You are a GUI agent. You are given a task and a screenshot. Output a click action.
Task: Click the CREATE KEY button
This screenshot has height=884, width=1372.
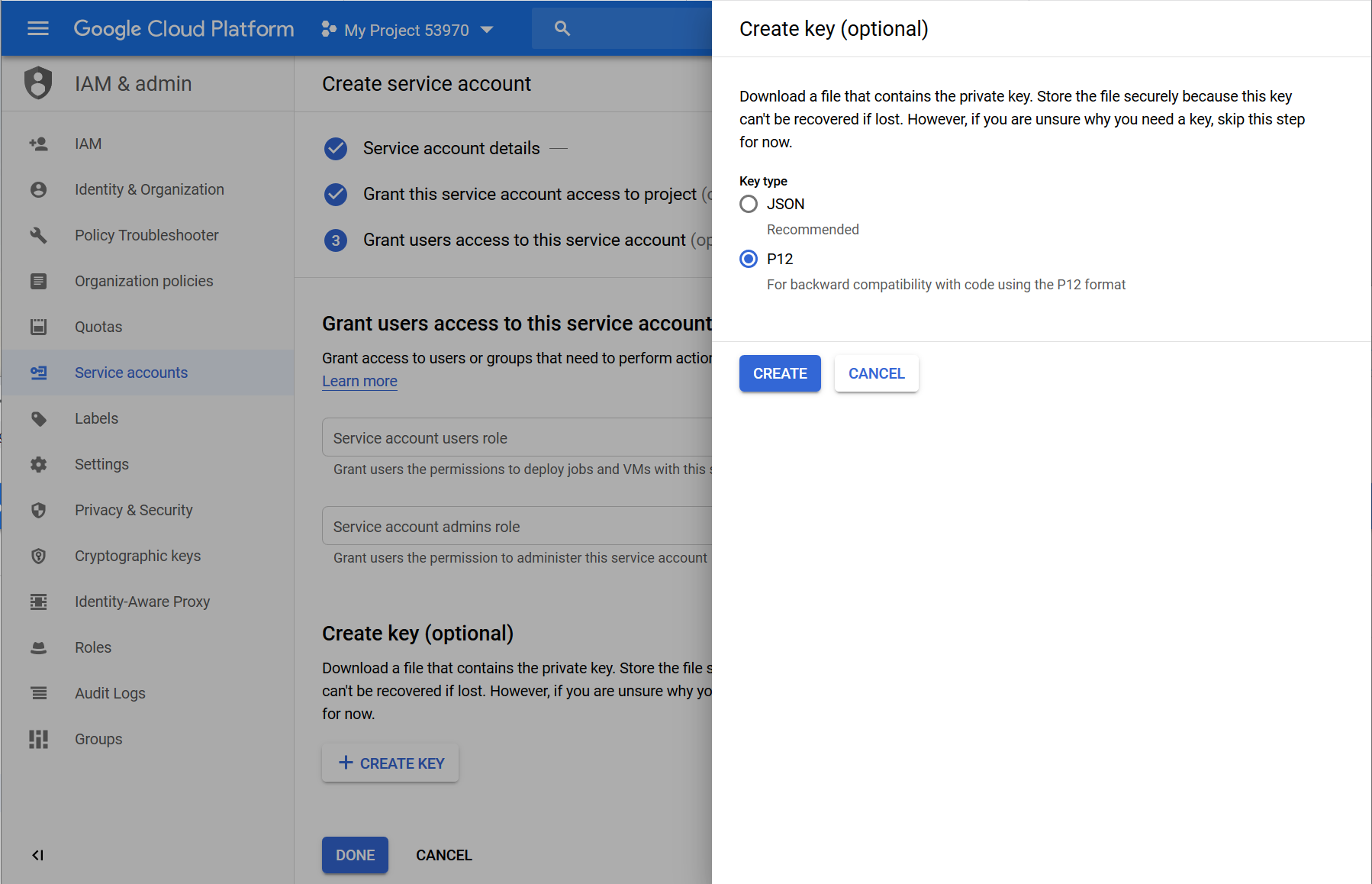[x=391, y=763]
